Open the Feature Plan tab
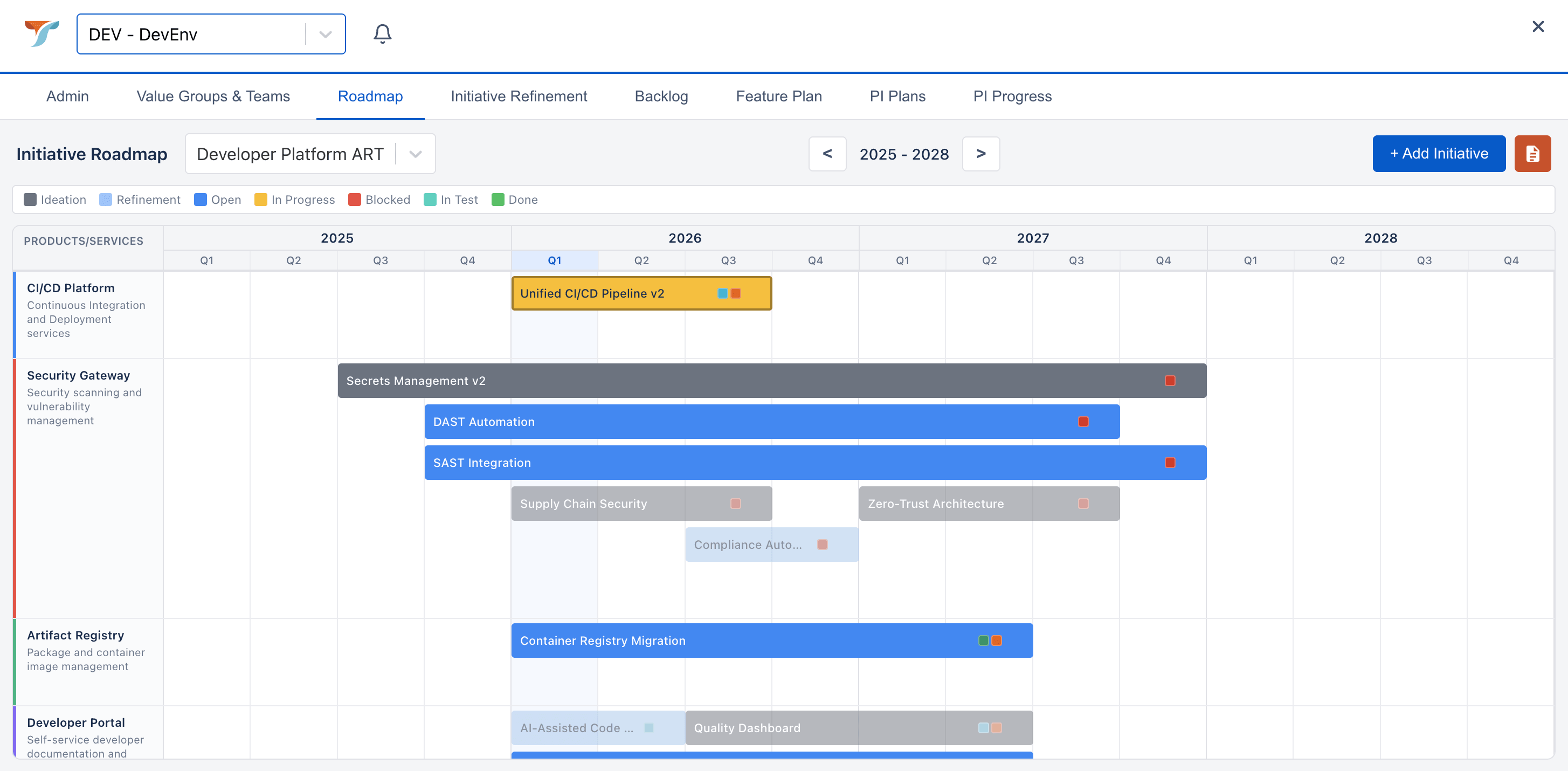Screen dimensions: 1568x771 [x=778, y=96]
